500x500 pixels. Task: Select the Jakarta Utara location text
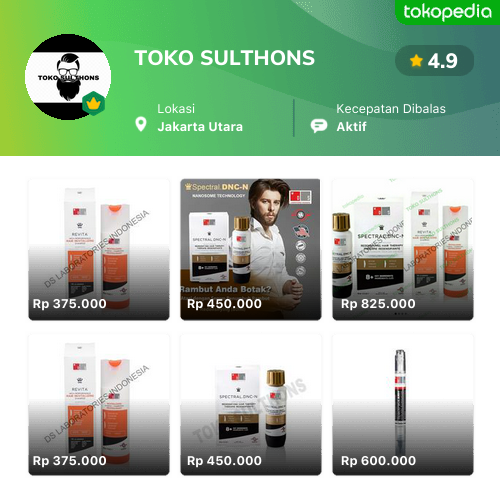(200, 127)
